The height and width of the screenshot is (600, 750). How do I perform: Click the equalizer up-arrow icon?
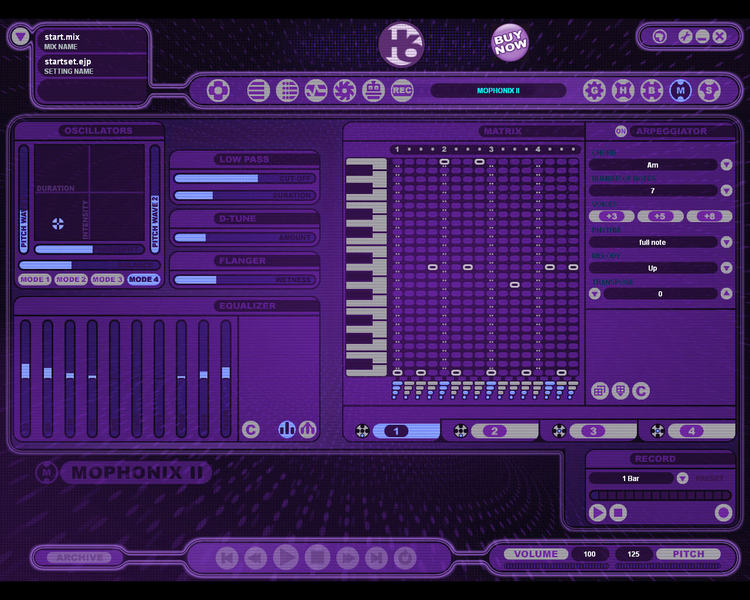(x=308, y=429)
